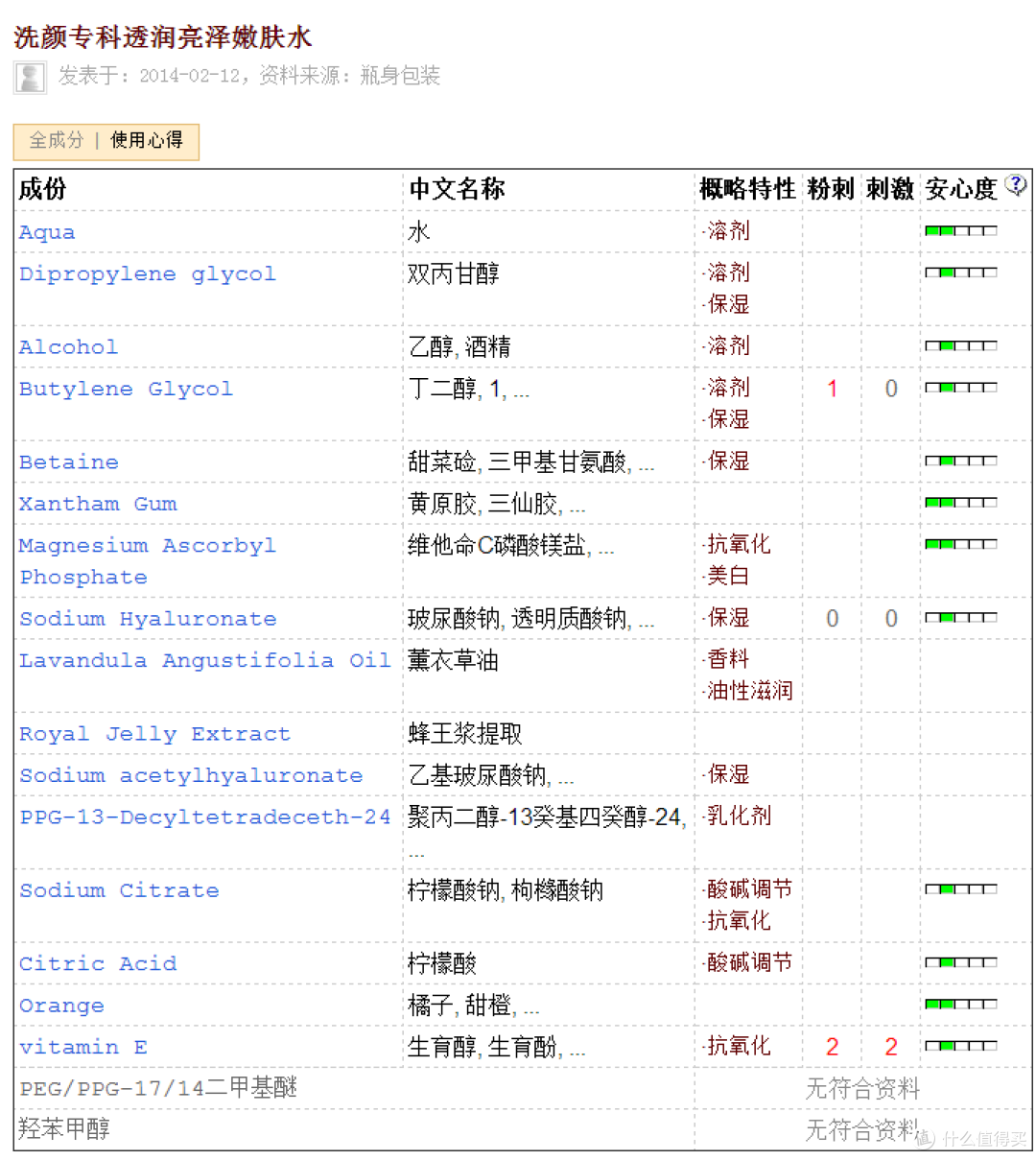Open the Xantham Gum link
The image size is (1036, 1160).
pos(98,505)
